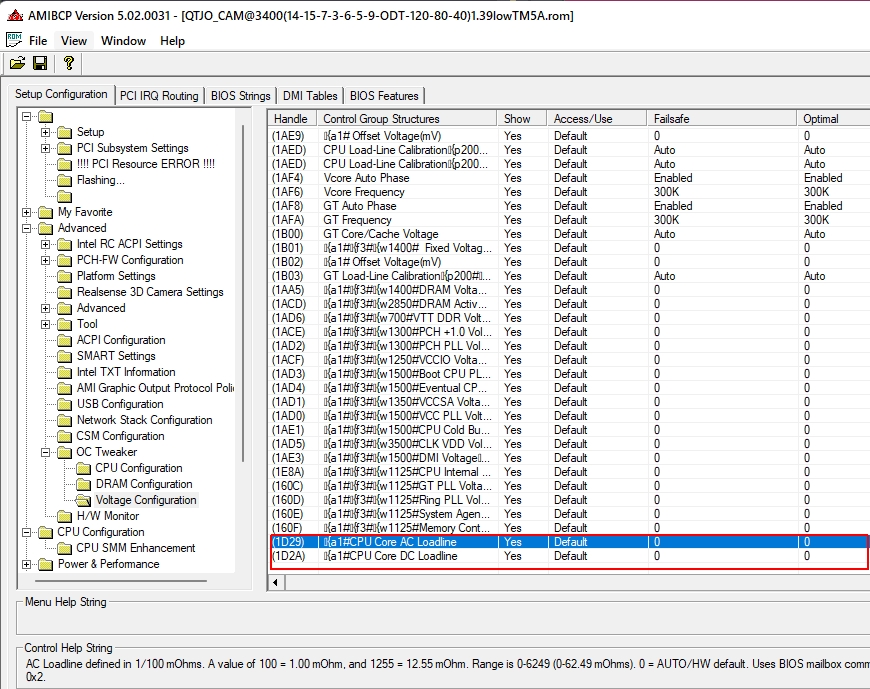Click Failsafe value 300K for GT Frequency
The height and width of the screenshot is (689, 870).
tap(666, 220)
